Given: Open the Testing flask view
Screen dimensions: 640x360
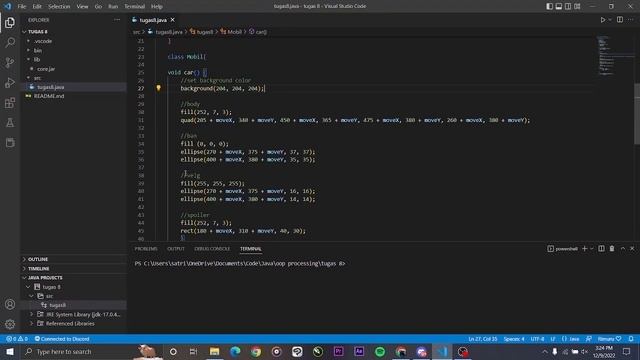Looking at the screenshot, I should tap(10, 122).
